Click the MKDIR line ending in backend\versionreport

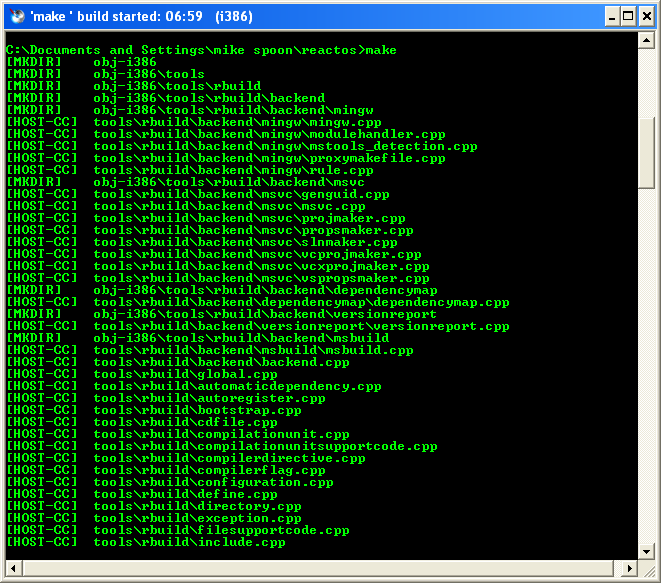221,314
